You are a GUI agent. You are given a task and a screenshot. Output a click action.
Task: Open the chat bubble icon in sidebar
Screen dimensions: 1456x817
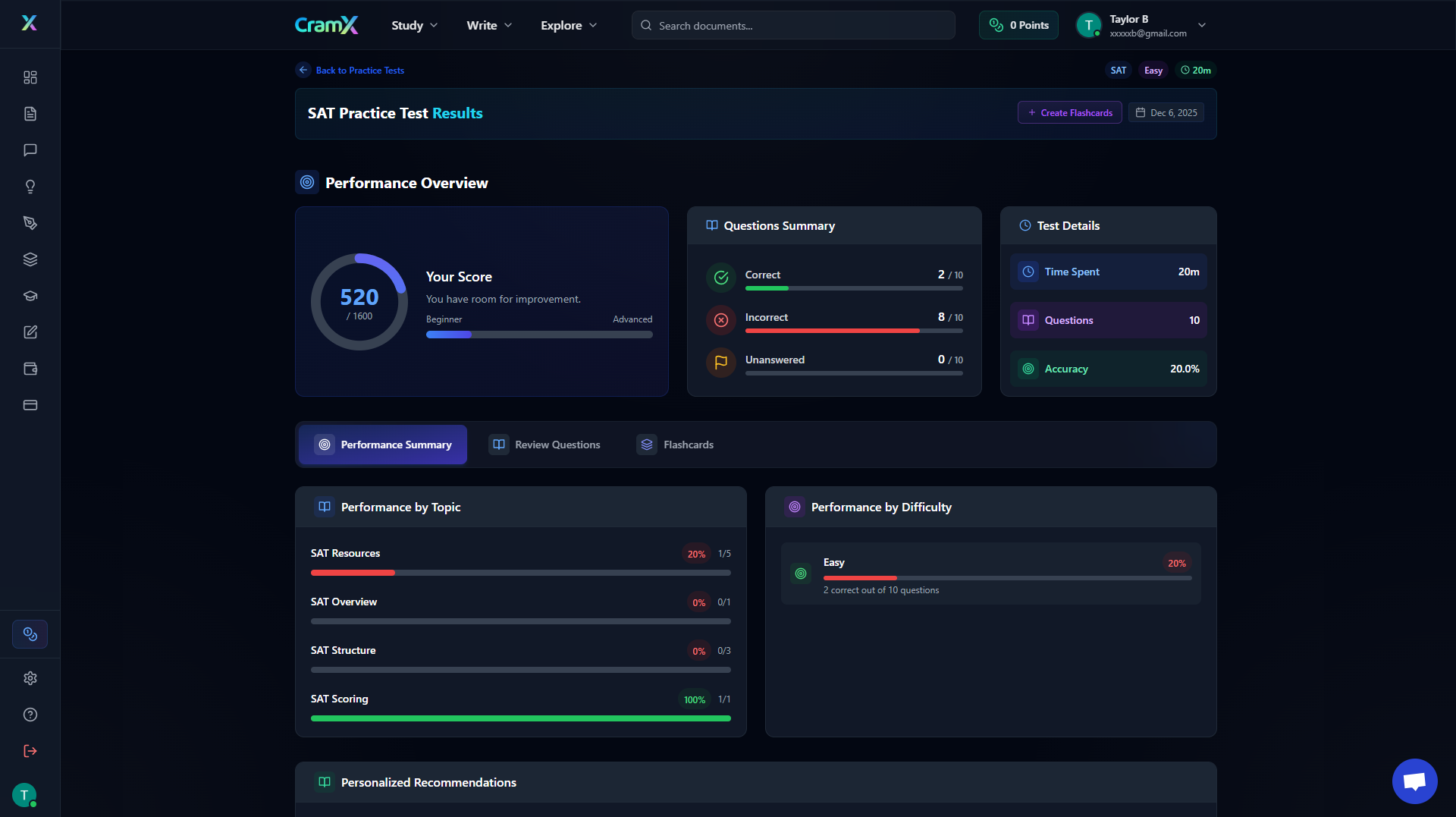(30, 150)
